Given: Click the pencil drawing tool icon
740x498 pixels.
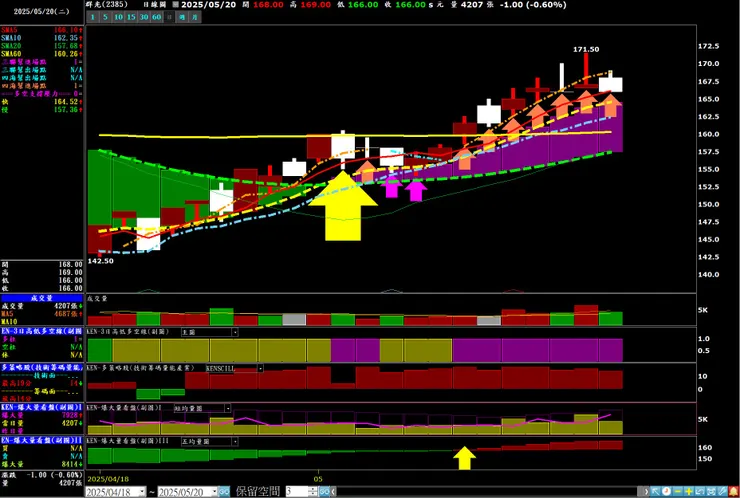Looking at the screenshot, I should tap(722, 491).
